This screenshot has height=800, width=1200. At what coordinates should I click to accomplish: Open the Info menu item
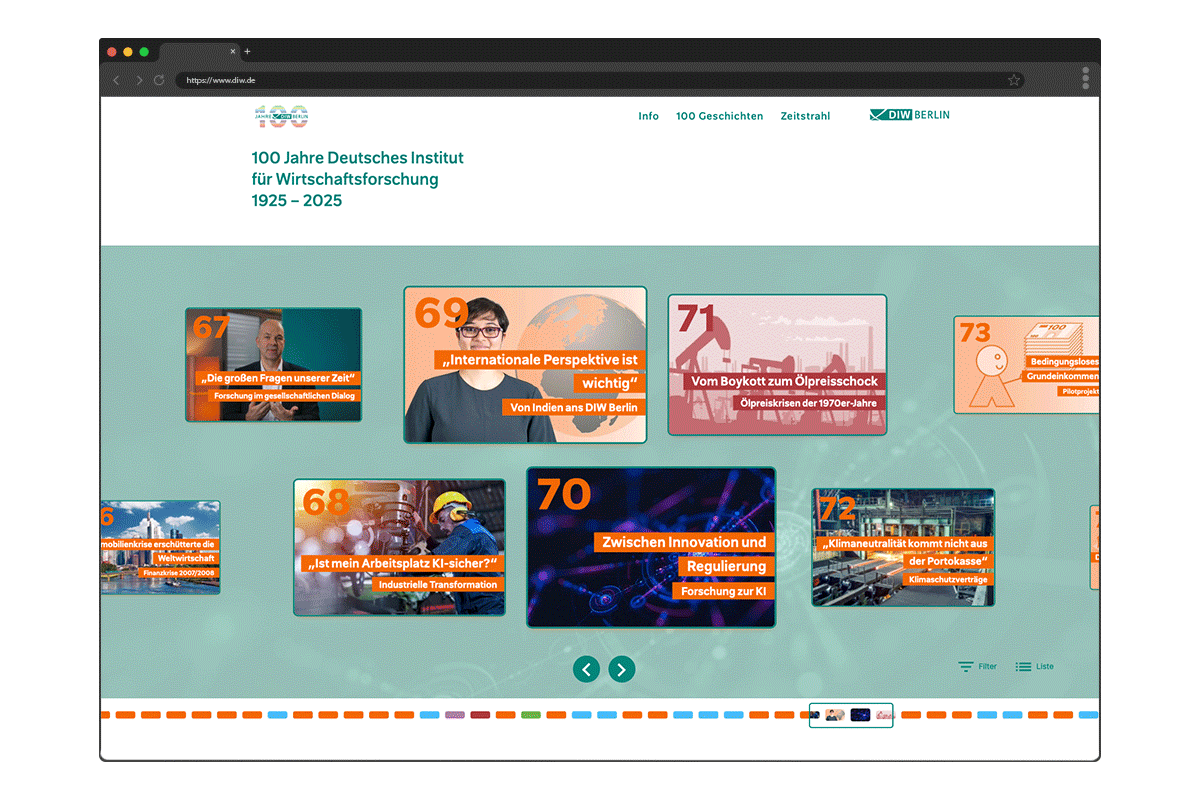(x=648, y=116)
